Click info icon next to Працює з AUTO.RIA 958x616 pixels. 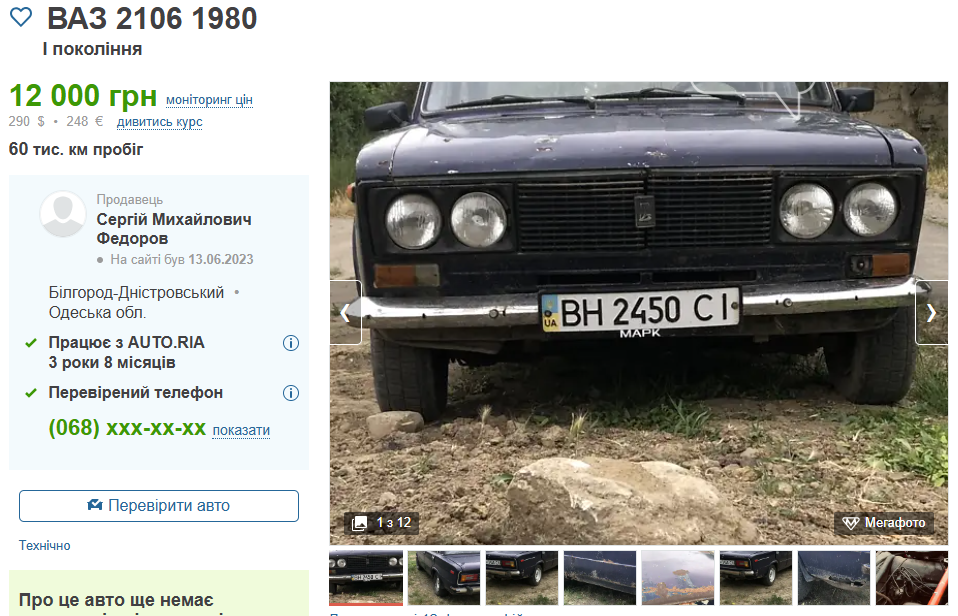(291, 343)
